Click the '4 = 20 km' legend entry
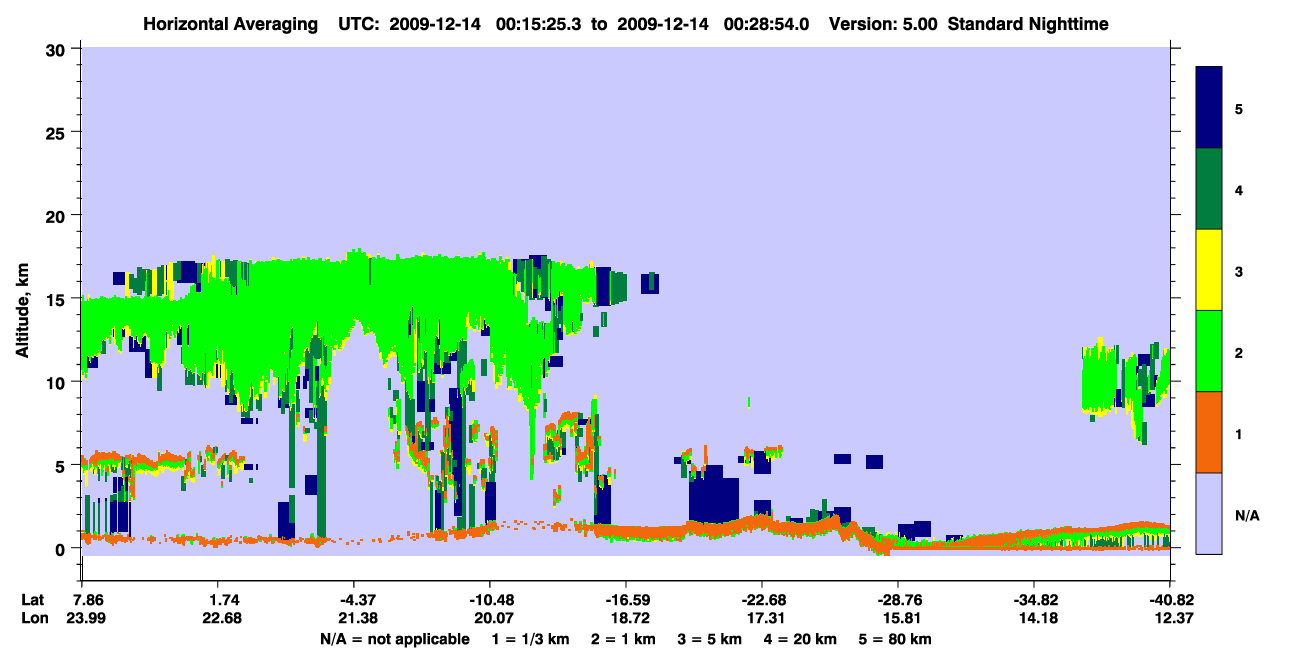The width and height of the screenshot is (1300, 667). point(799,639)
